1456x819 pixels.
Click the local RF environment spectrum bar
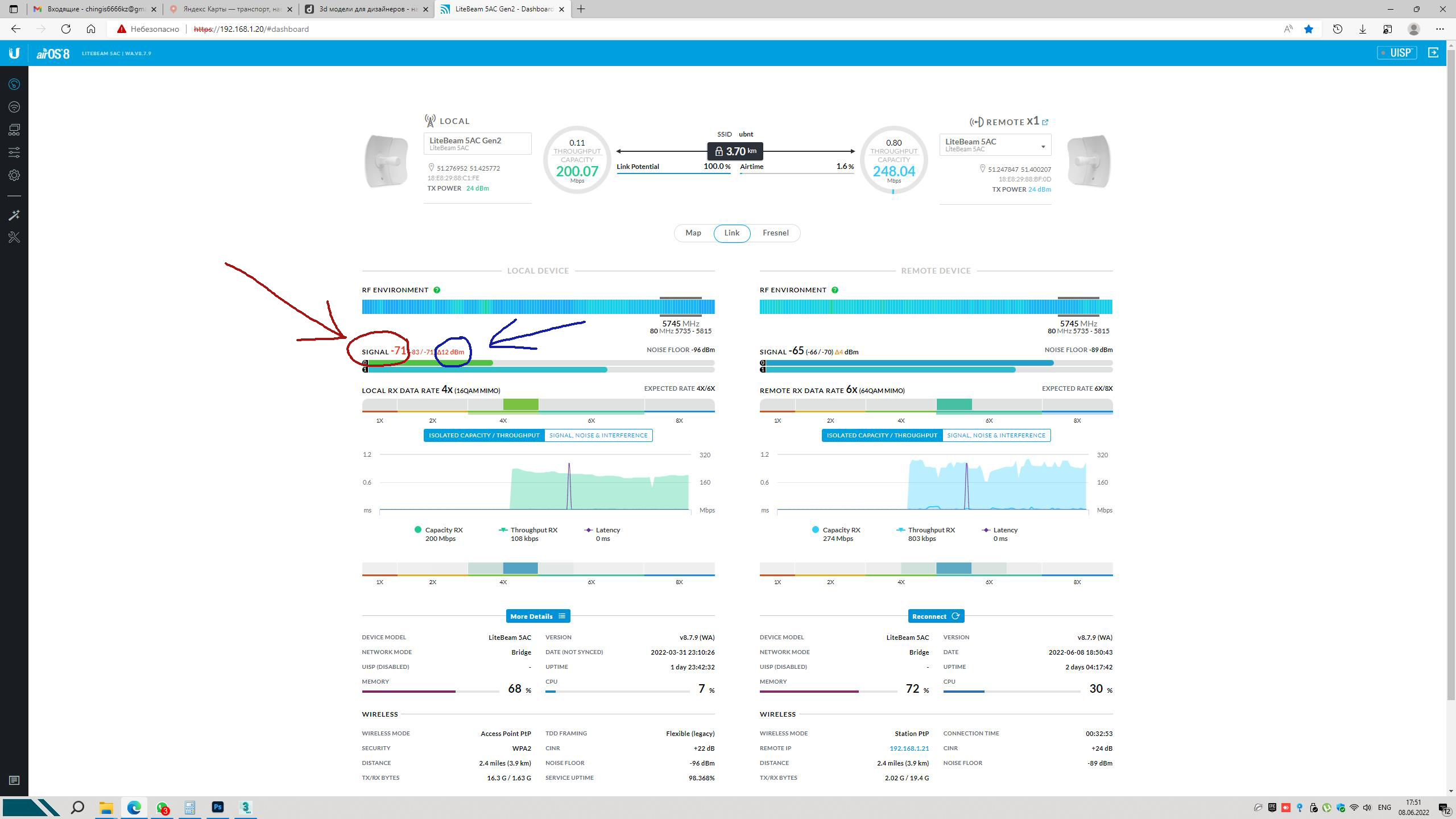(x=538, y=307)
